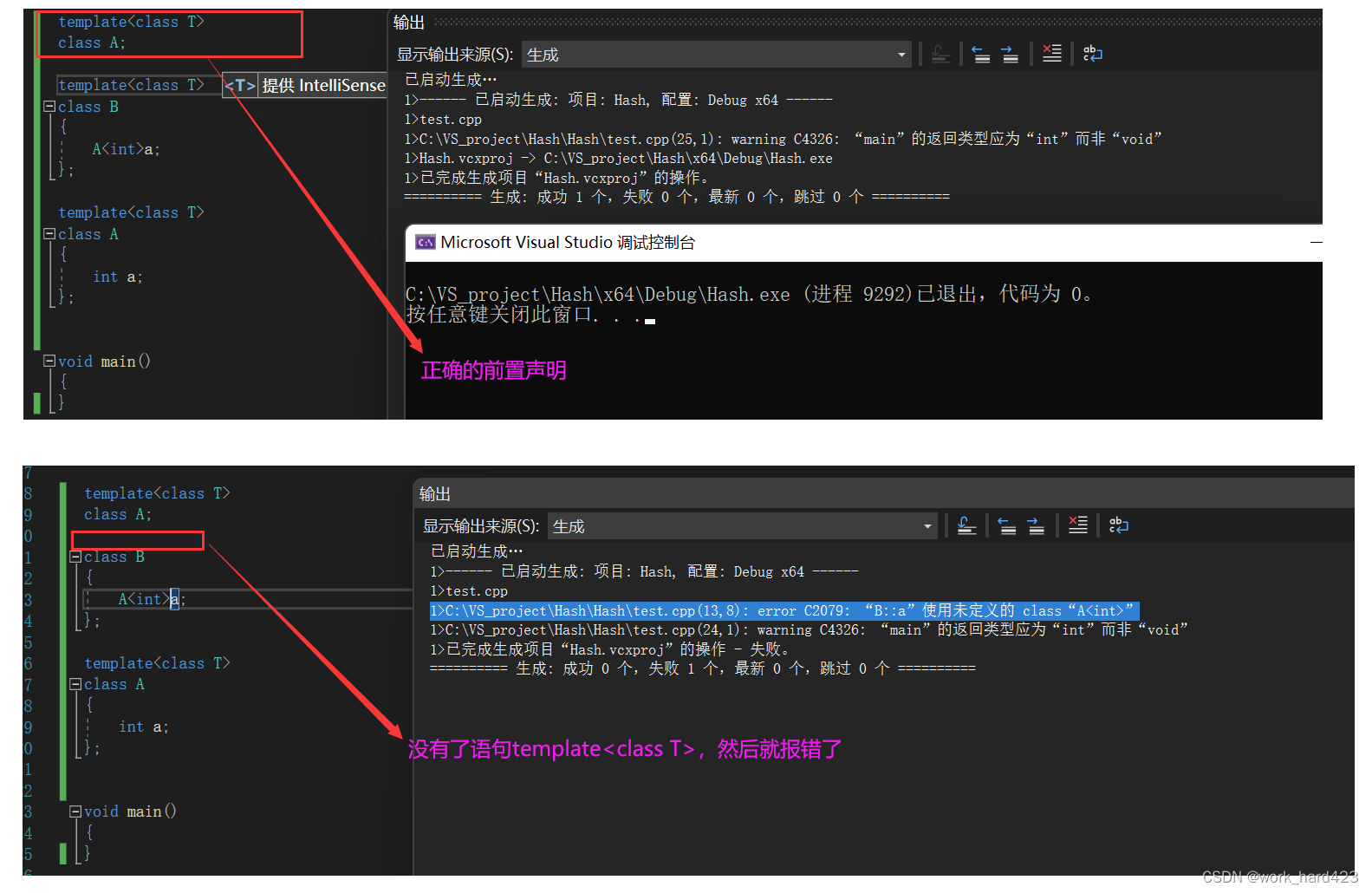Click 'class A;' forward declaration inside the red box
Viewport: 1372px width, 893px height.
click(92, 42)
